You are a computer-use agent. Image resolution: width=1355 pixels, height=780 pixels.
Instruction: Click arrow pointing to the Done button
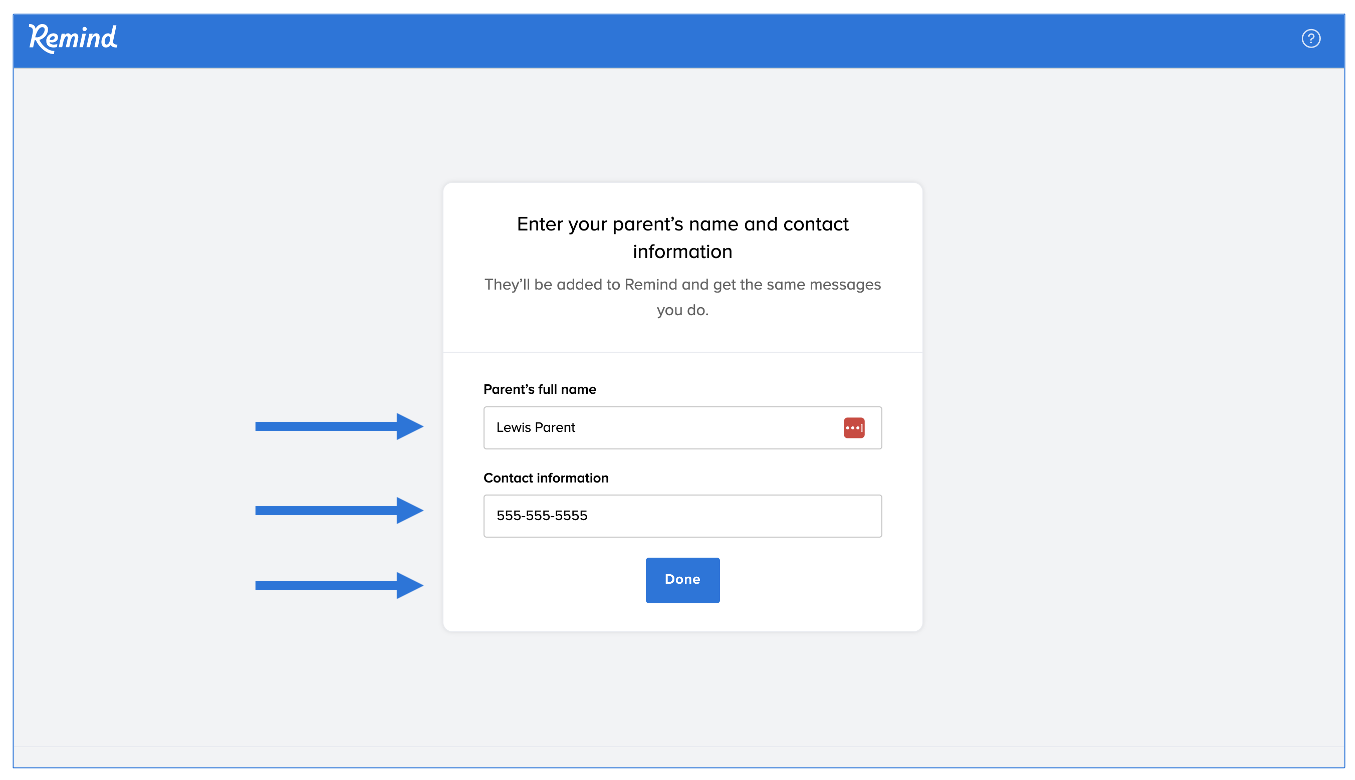click(340, 586)
